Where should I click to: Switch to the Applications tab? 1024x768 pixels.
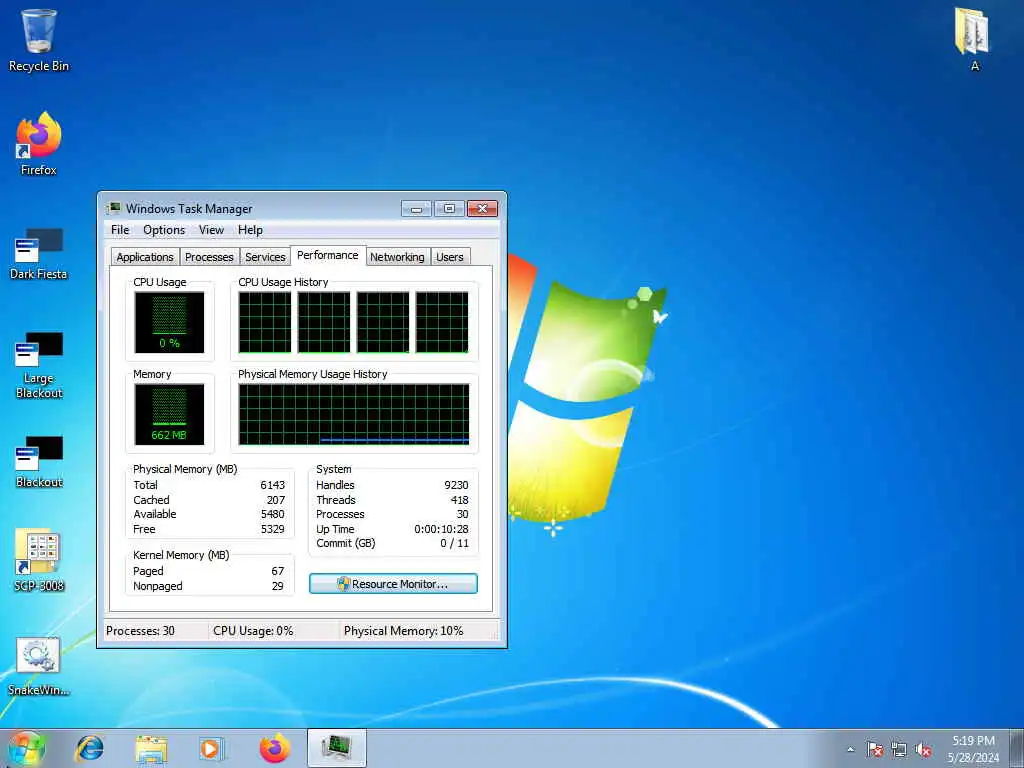tap(144, 257)
